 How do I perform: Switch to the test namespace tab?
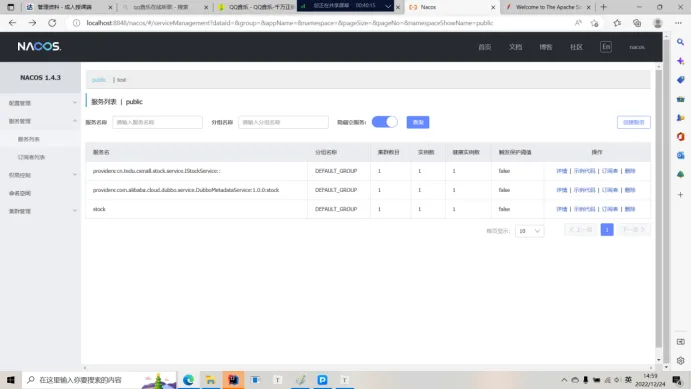coord(121,80)
